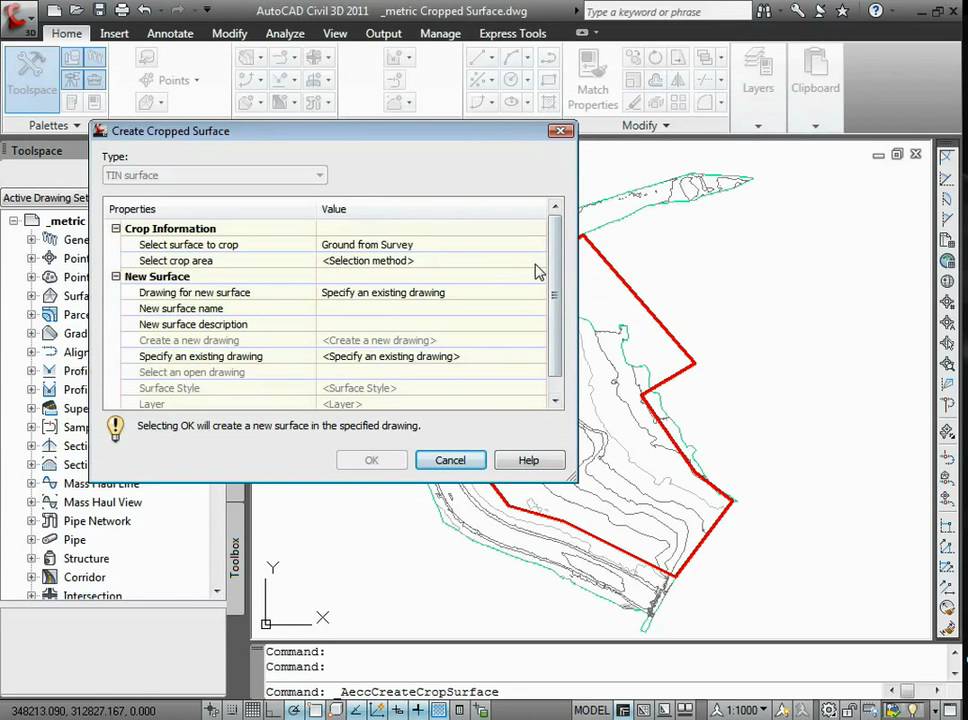
Task: Click the Plot printer icon
Action: point(122,10)
